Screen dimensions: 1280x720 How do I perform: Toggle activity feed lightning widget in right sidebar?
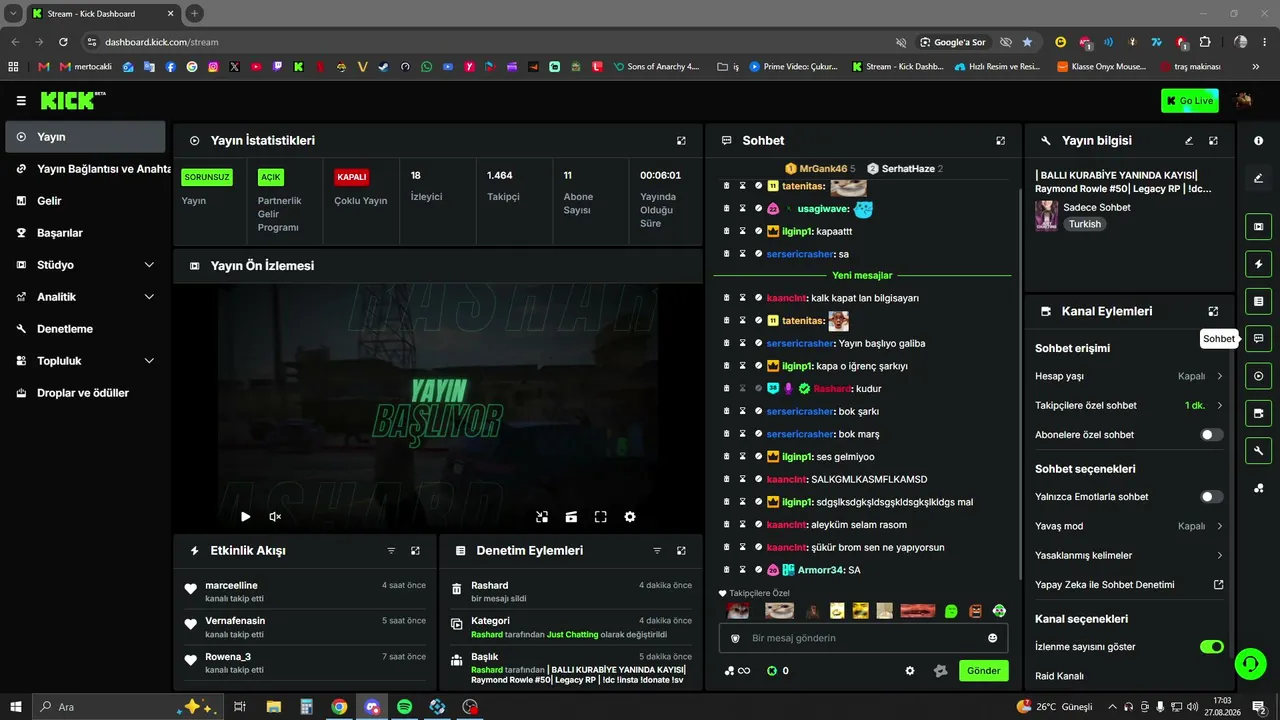tap(1258, 264)
